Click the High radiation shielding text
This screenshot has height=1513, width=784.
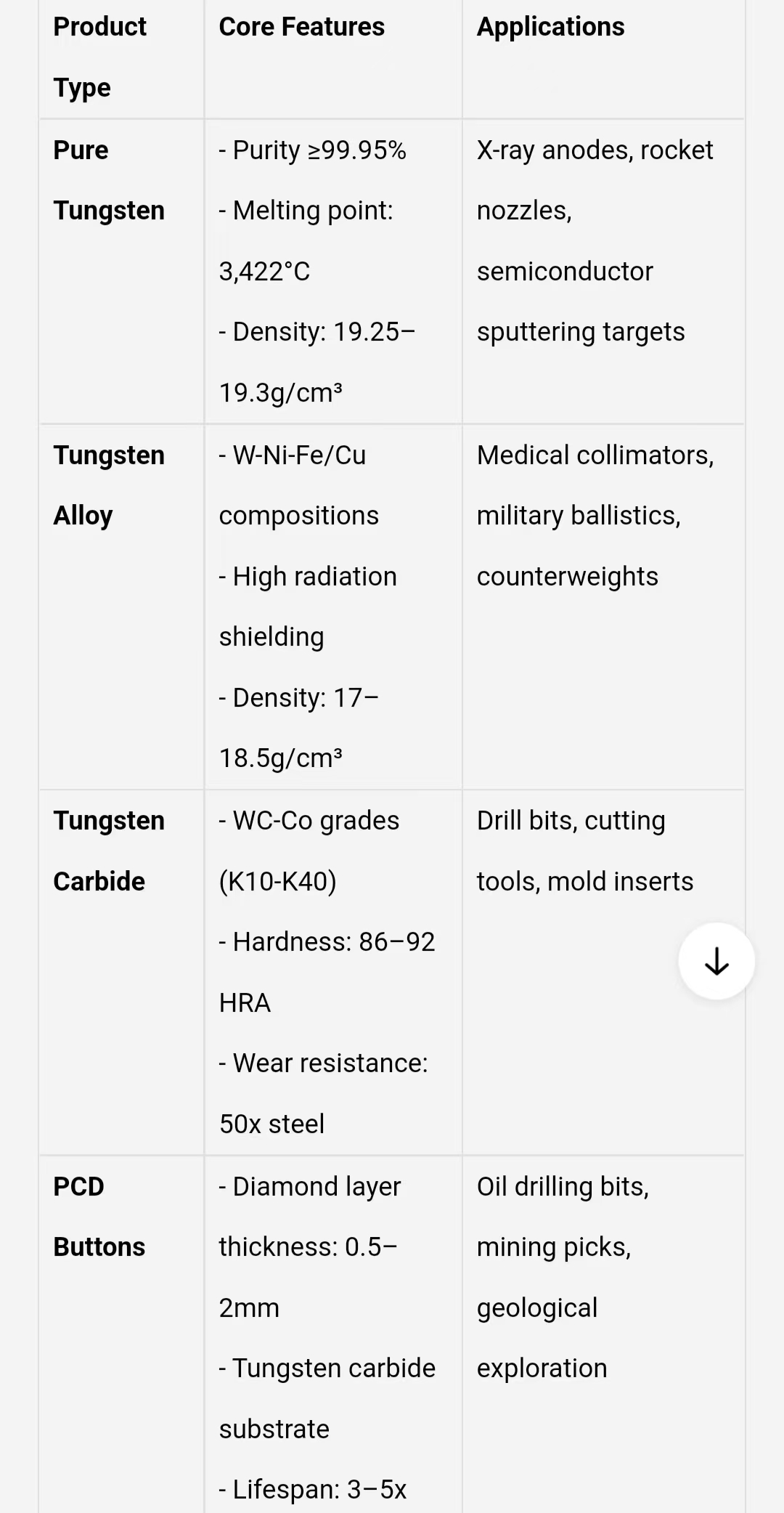[308, 607]
